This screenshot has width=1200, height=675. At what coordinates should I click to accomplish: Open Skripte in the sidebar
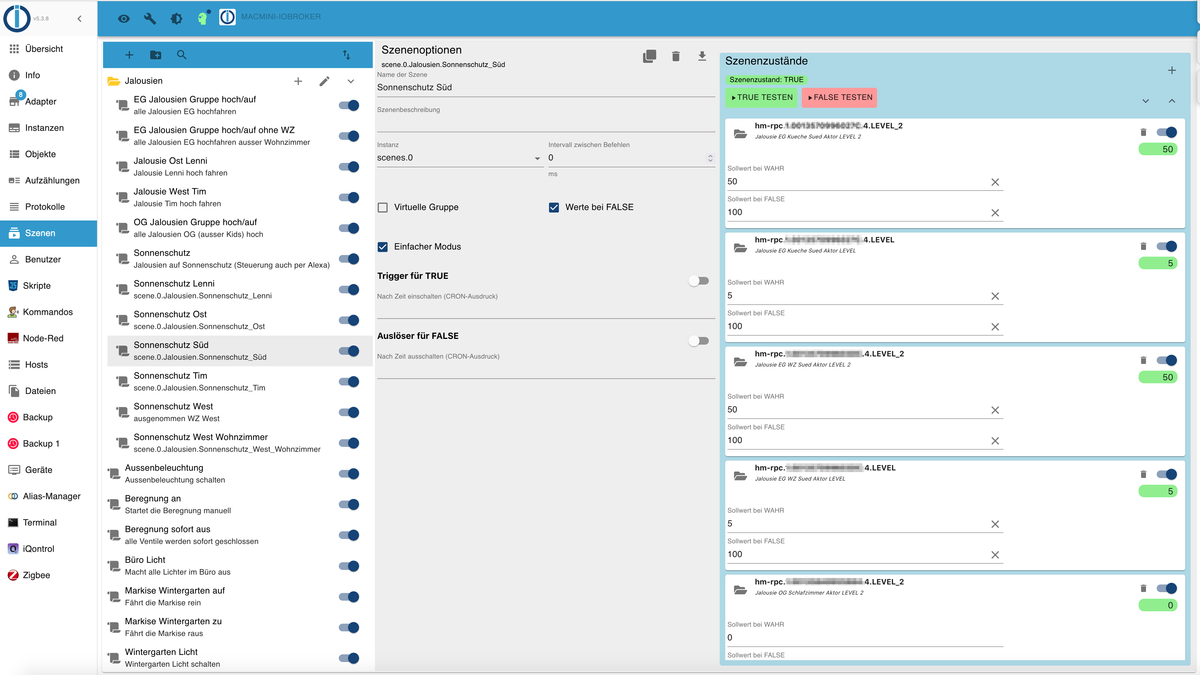coord(48,286)
